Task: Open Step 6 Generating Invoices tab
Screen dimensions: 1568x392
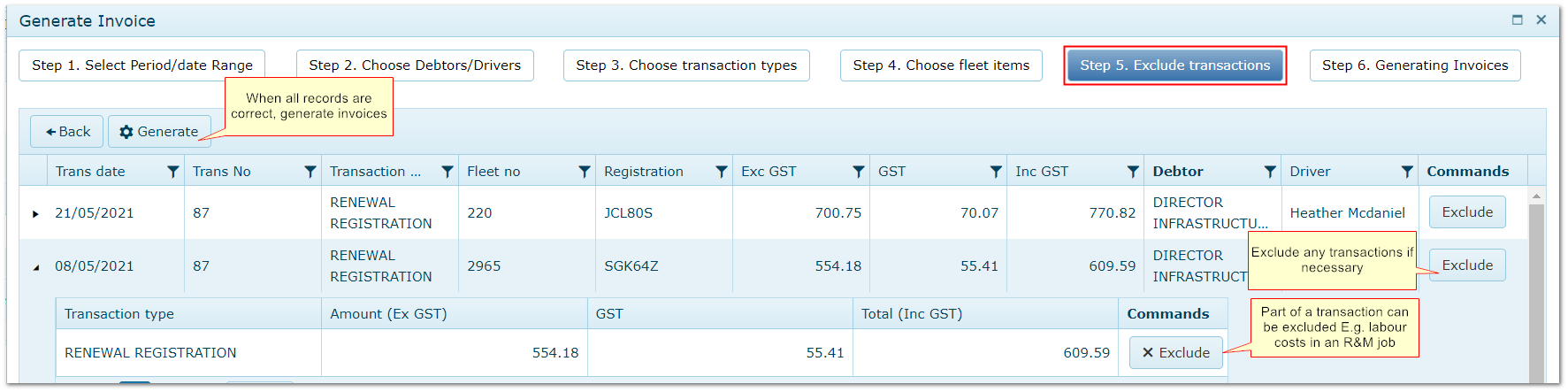Action: 1415,65
